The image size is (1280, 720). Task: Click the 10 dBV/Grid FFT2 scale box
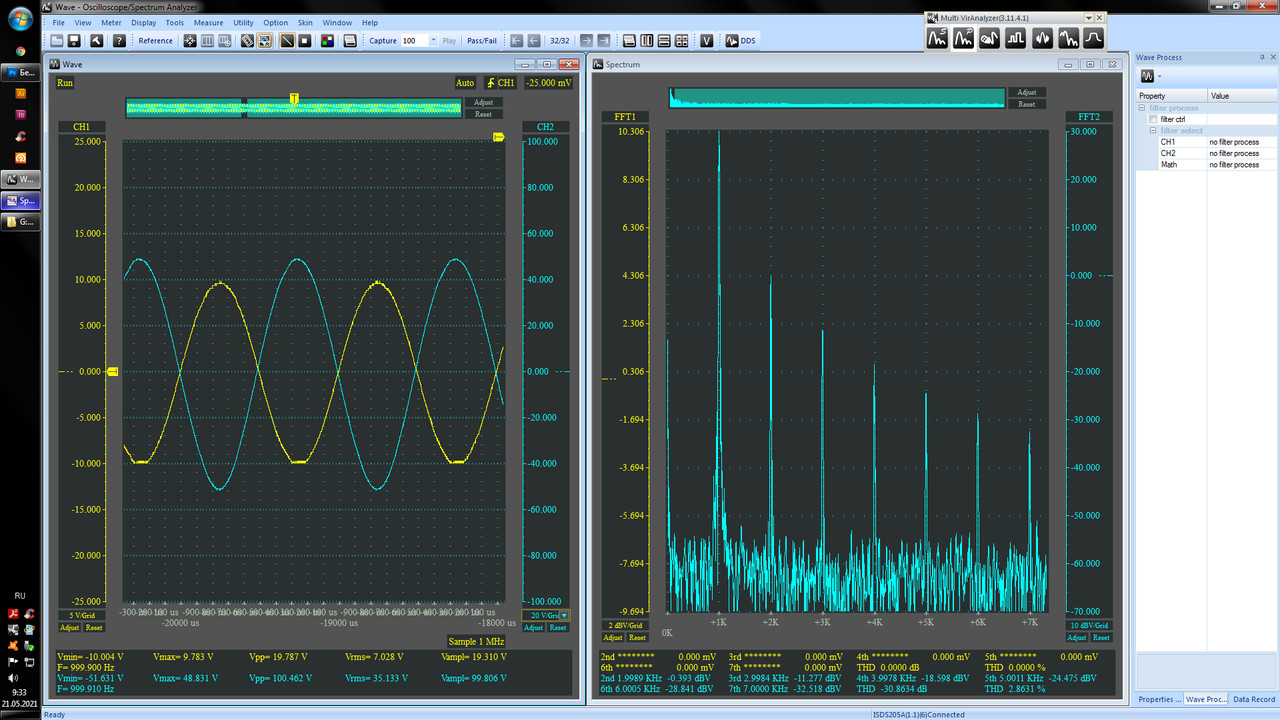[1091, 625]
